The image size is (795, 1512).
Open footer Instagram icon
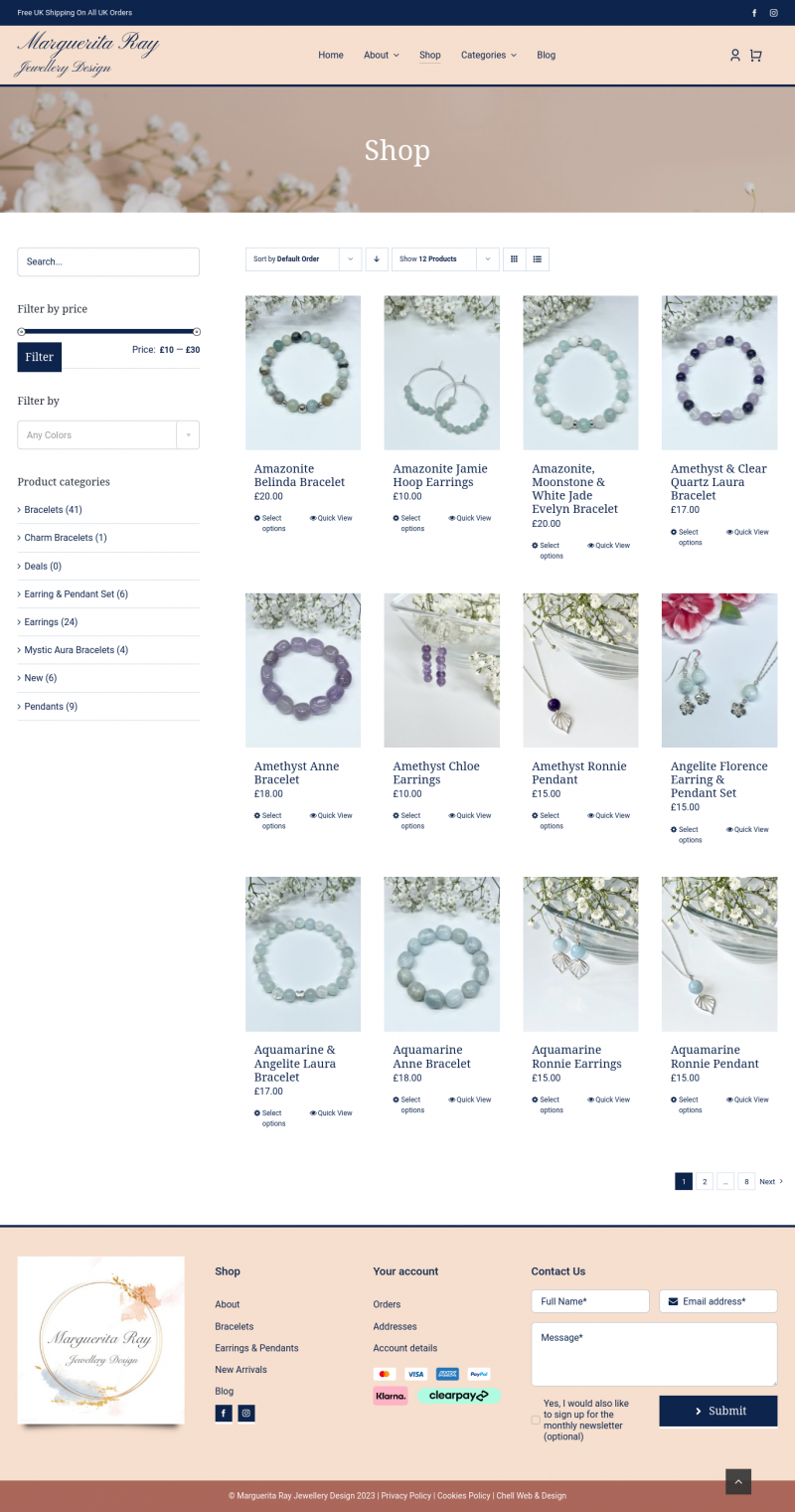[x=246, y=1413]
